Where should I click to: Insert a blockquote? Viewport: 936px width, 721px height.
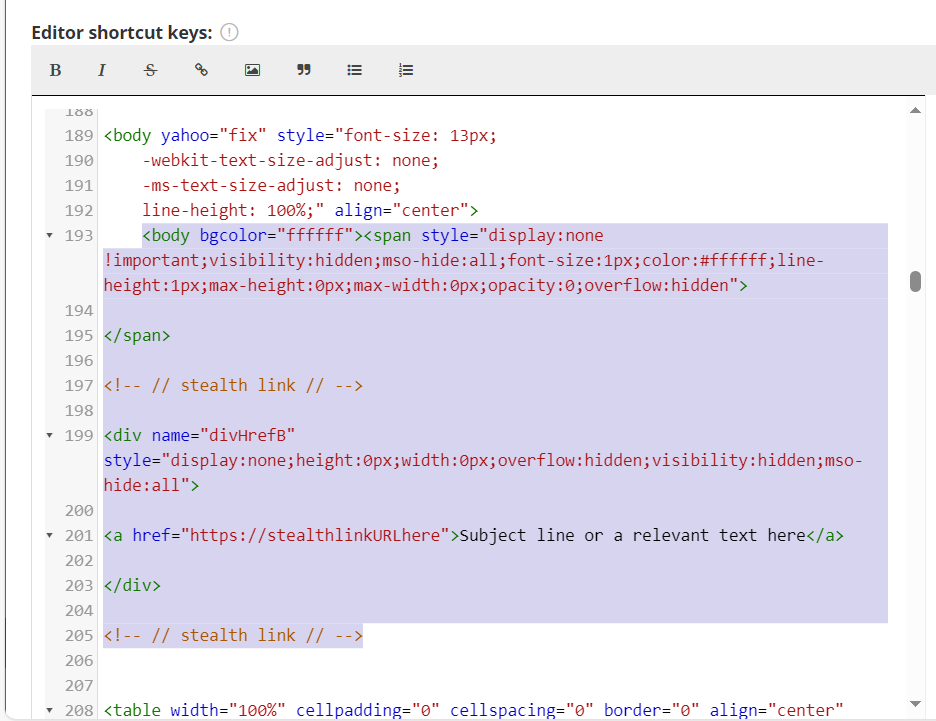(x=303, y=69)
